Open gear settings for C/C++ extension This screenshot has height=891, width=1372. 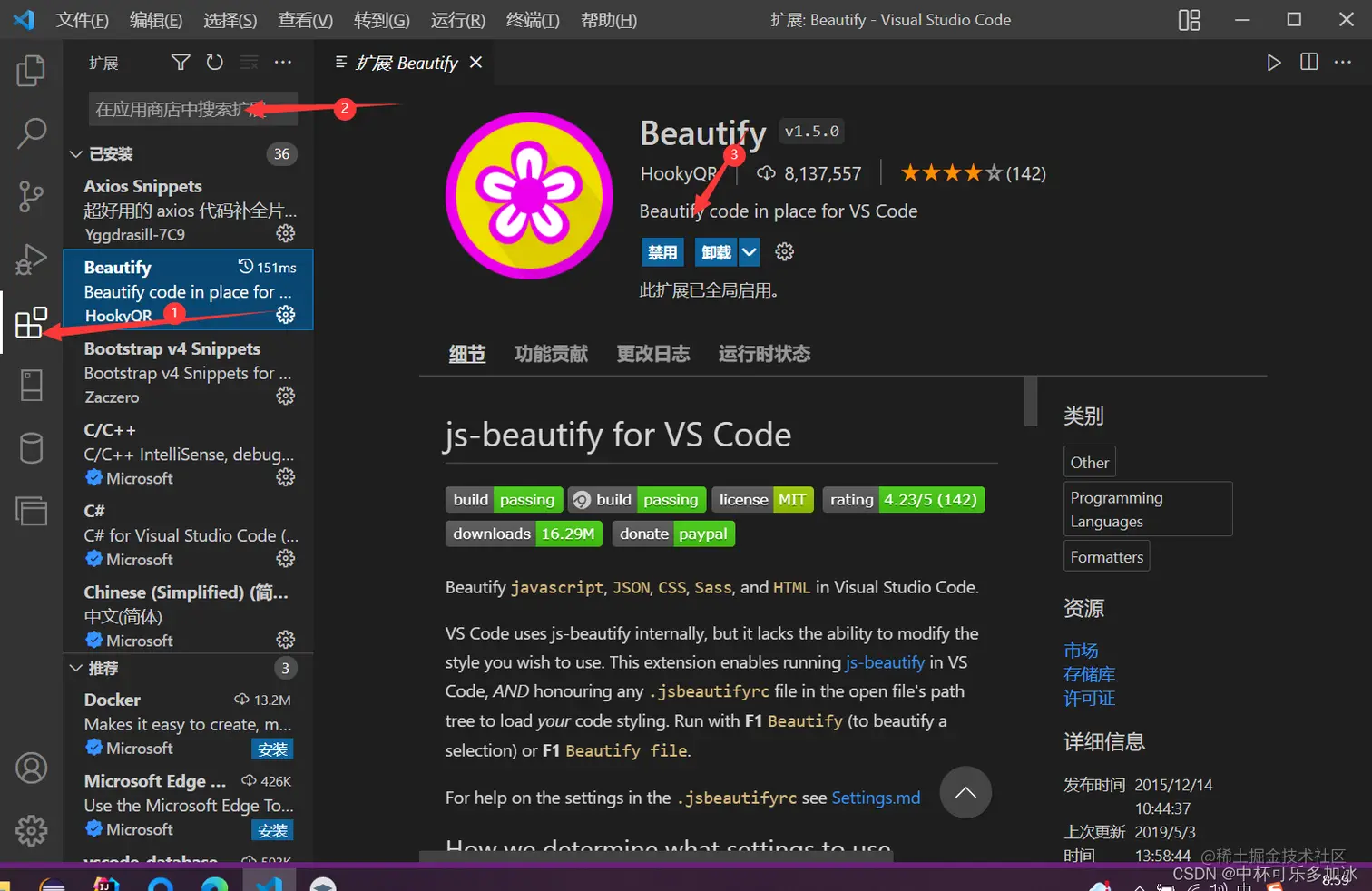(x=286, y=477)
